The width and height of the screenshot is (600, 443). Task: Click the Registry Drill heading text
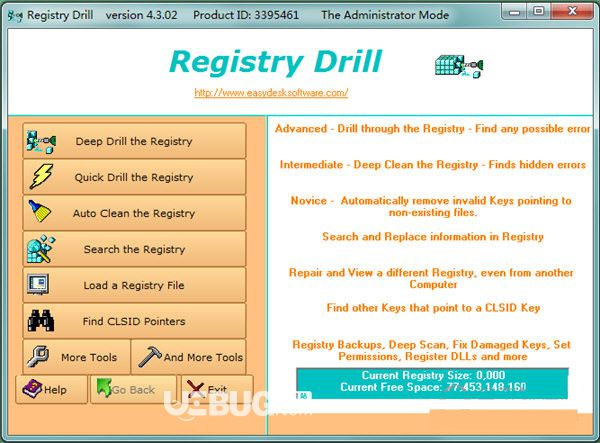(276, 62)
